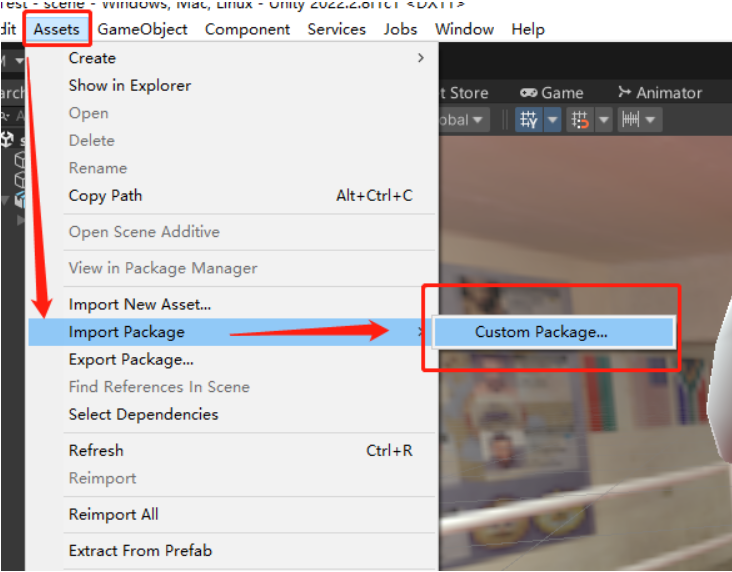Open the Global handle rotation dropdown

coord(462,120)
